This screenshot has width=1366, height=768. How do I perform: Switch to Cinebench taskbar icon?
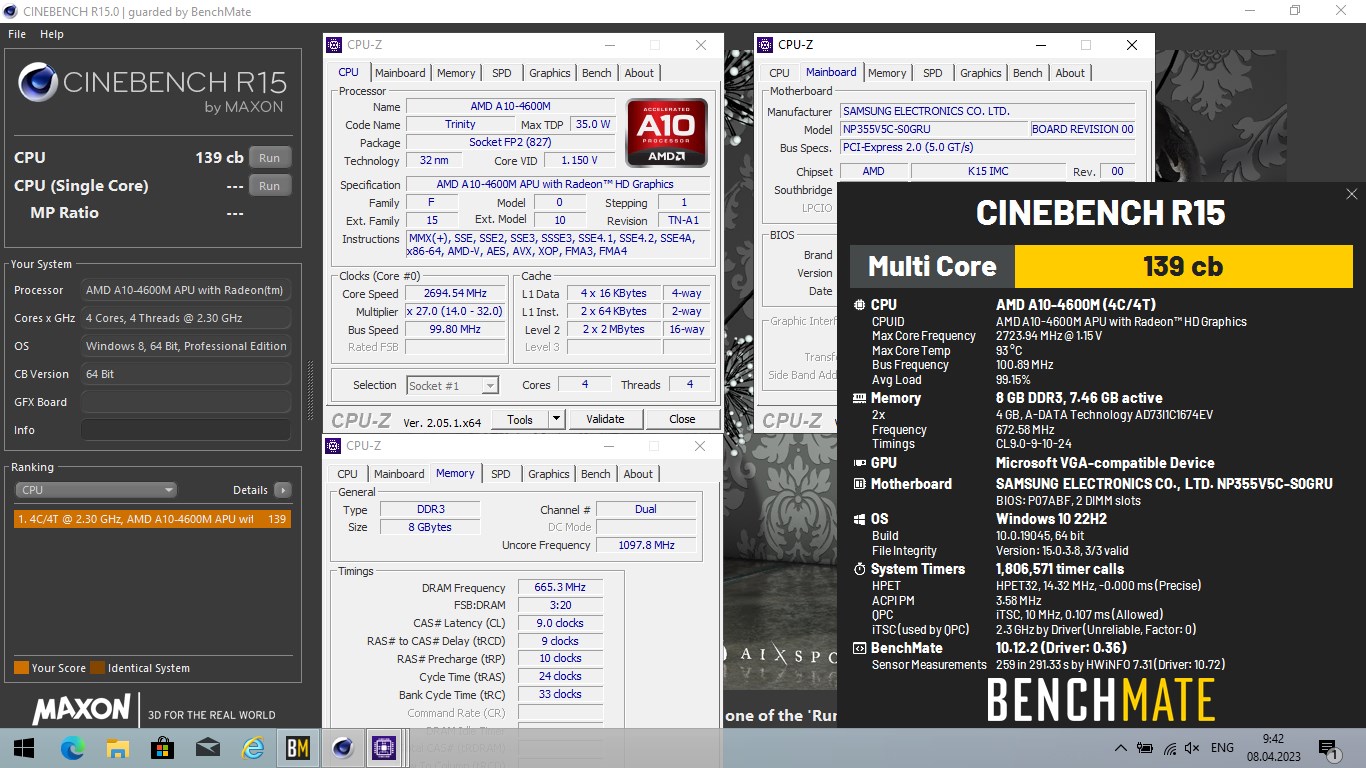pos(343,748)
